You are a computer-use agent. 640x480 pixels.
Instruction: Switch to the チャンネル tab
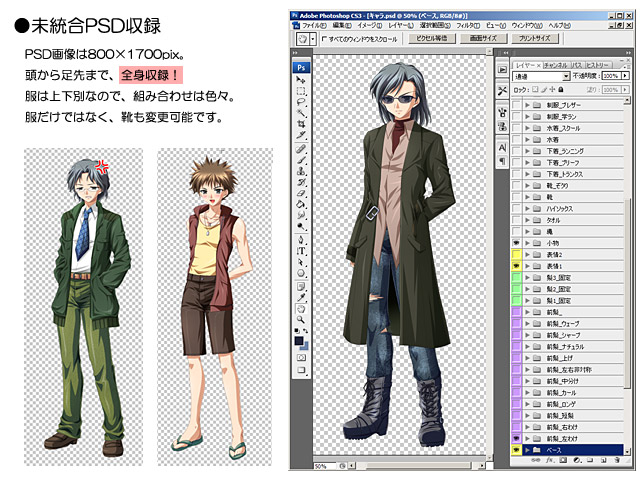556,65
